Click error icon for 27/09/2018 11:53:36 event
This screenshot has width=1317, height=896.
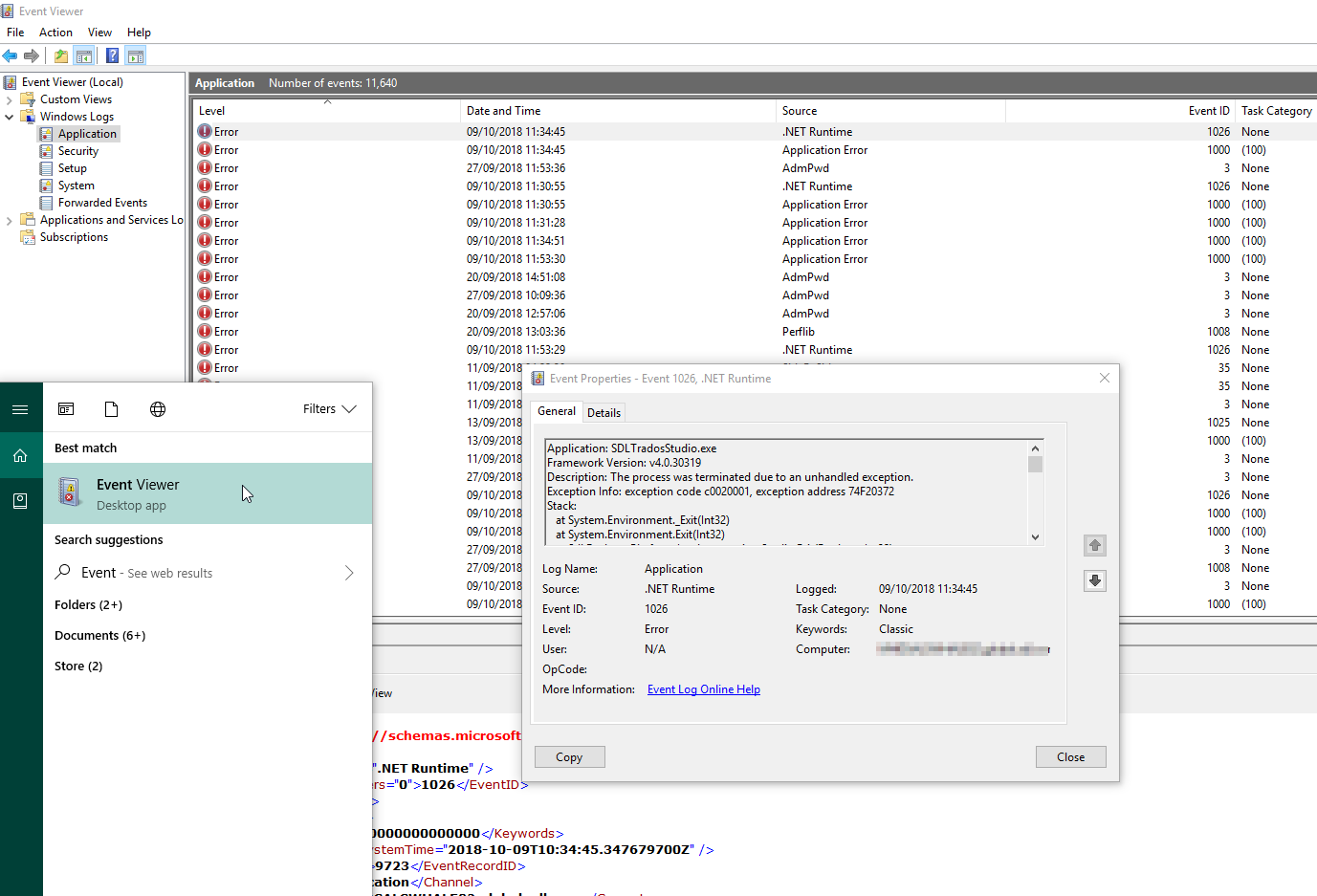[205, 168]
